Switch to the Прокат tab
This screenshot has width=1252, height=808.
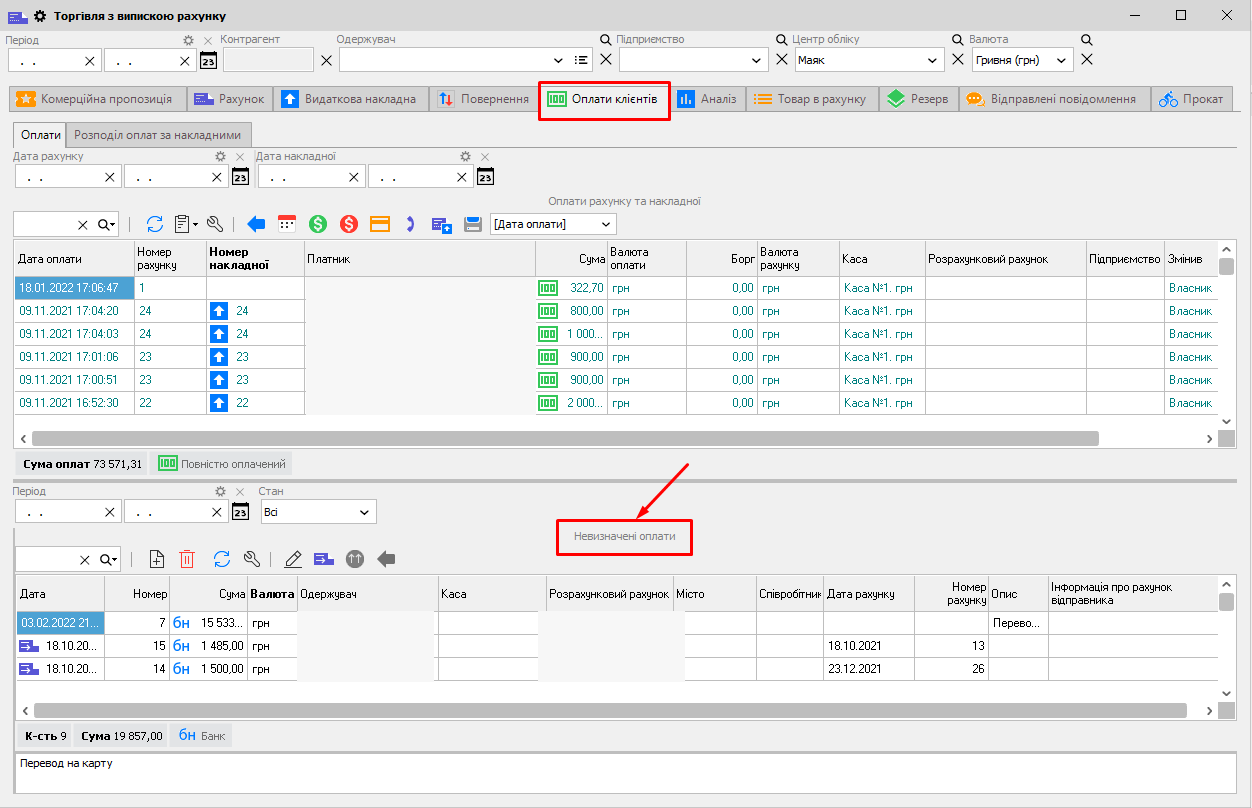[1192, 99]
